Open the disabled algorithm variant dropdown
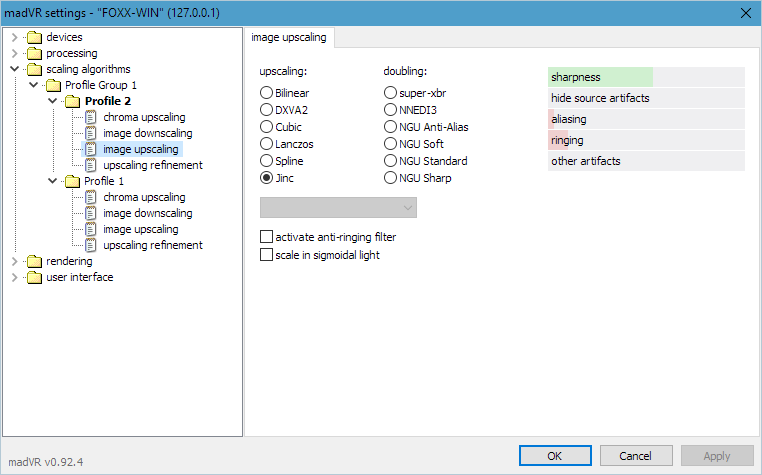Screen dimensions: 762x475 338,208
